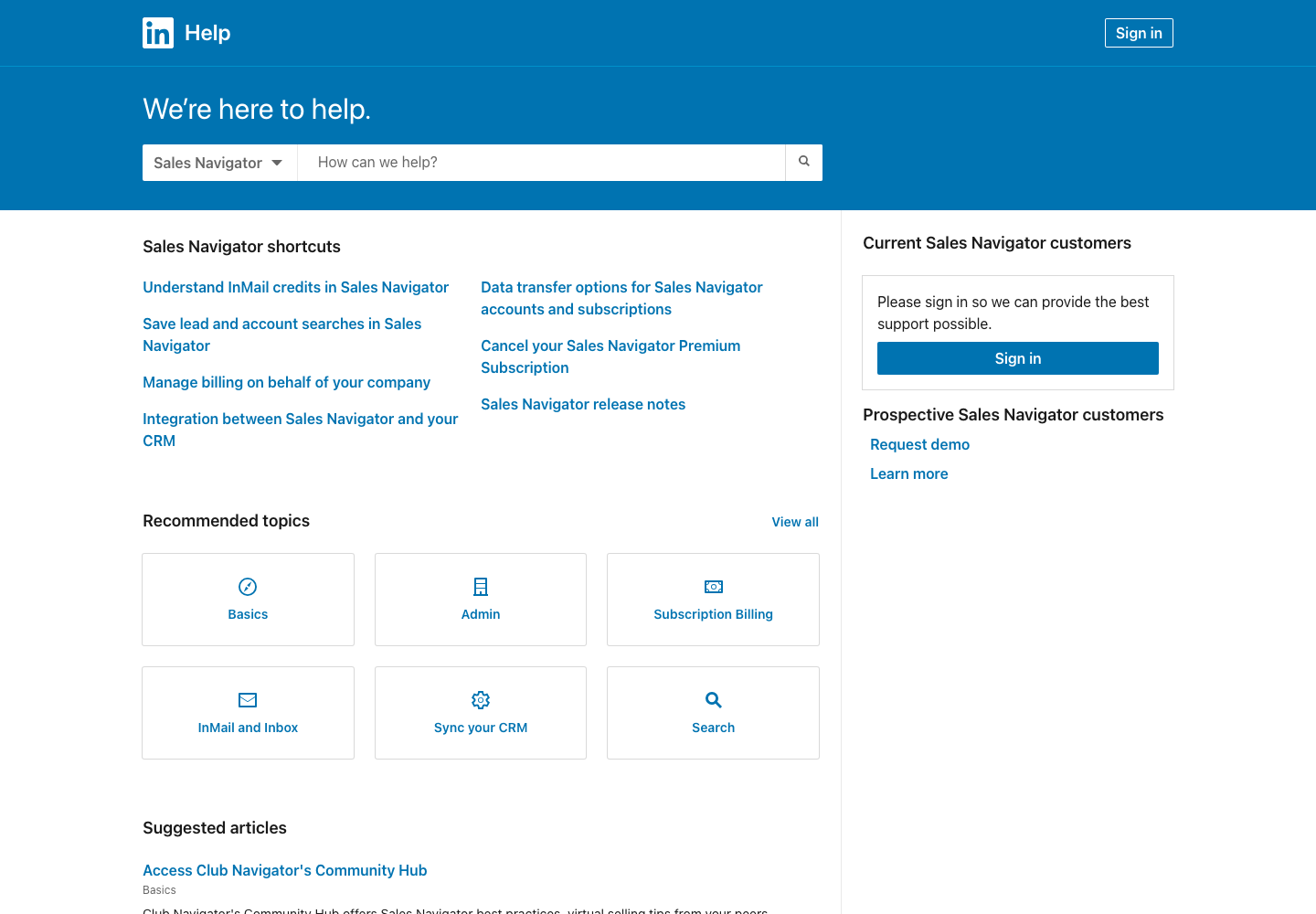This screenshot has width=1316, height=914.
Task: Click the blue Sign in button in sidebar
Action: [x=1018, y=358]
